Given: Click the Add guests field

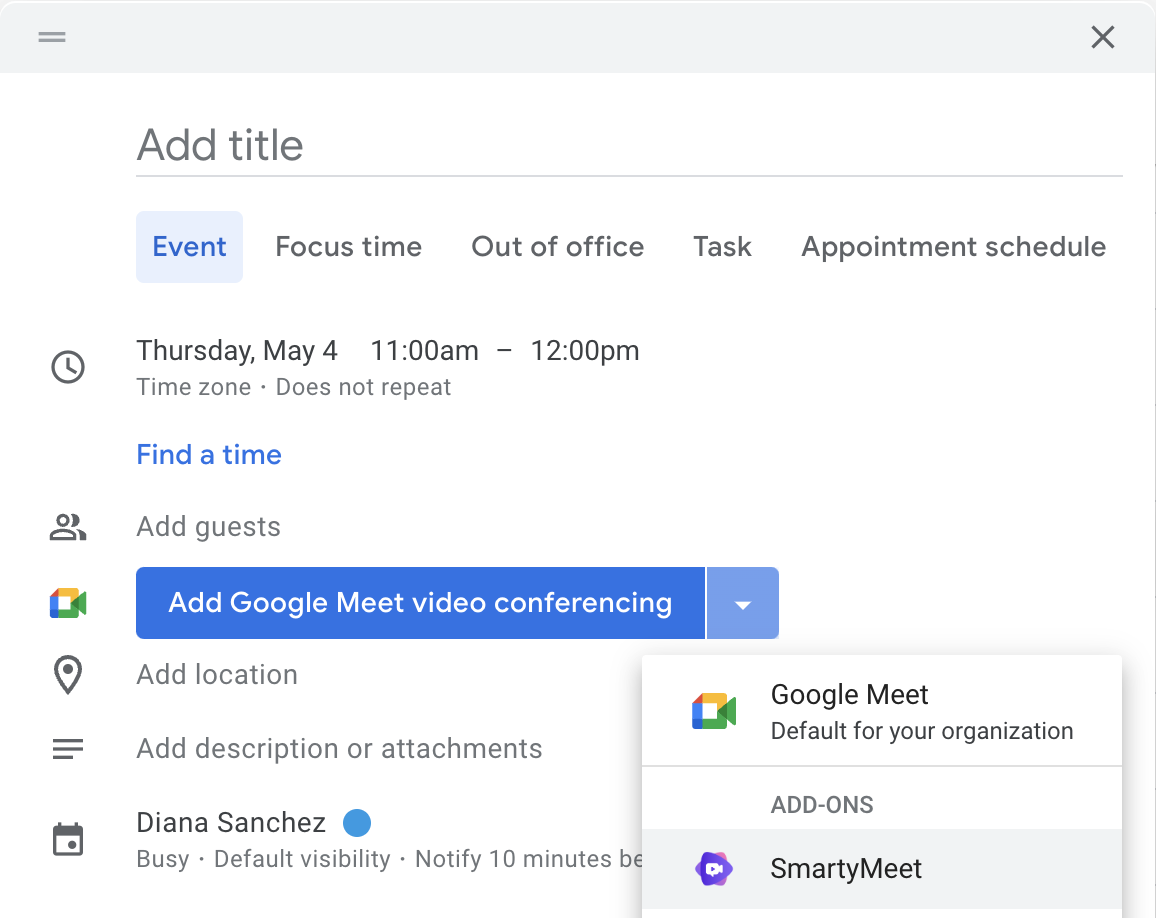Looking at the screenshot, I should [209, 527].
